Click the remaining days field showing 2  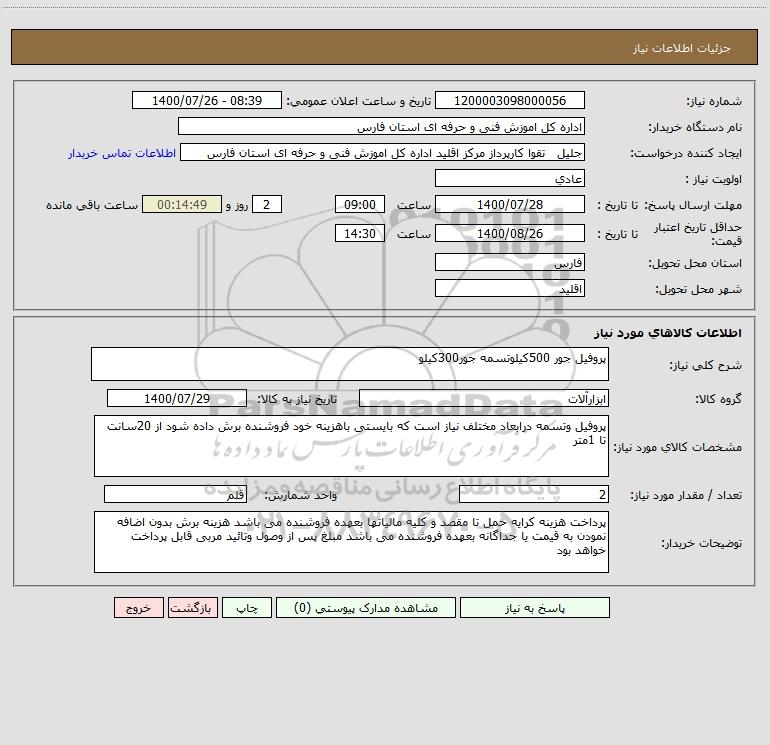(267, 204)
